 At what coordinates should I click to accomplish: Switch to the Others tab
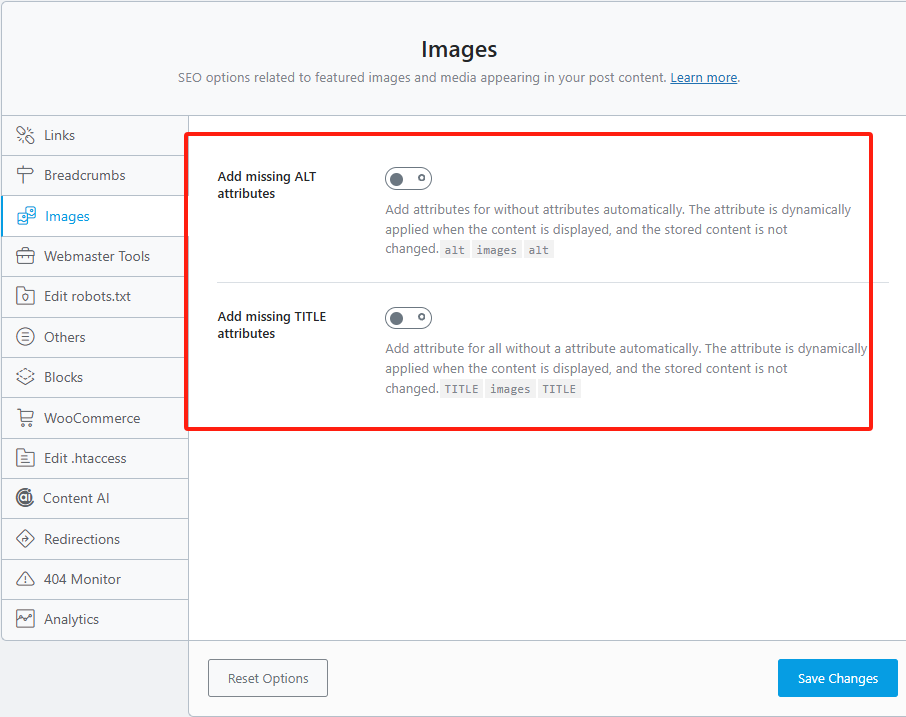65,337
